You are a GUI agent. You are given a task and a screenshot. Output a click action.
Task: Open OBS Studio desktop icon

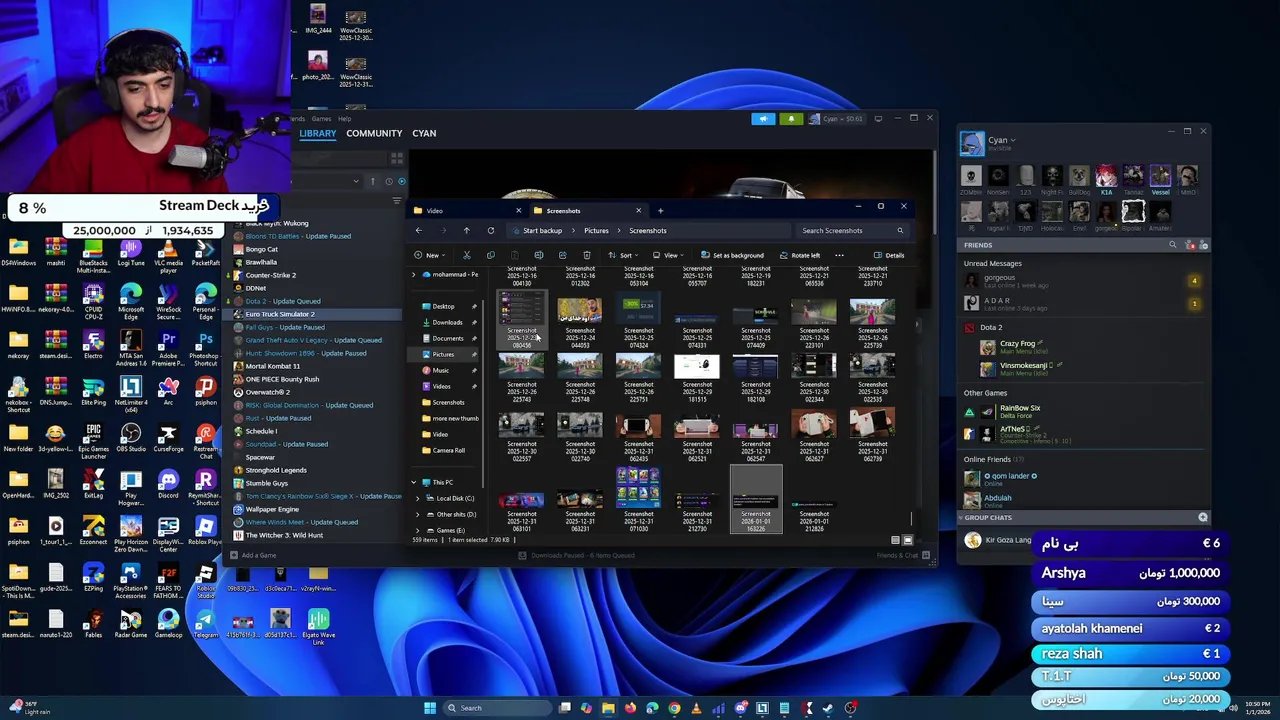131,438
